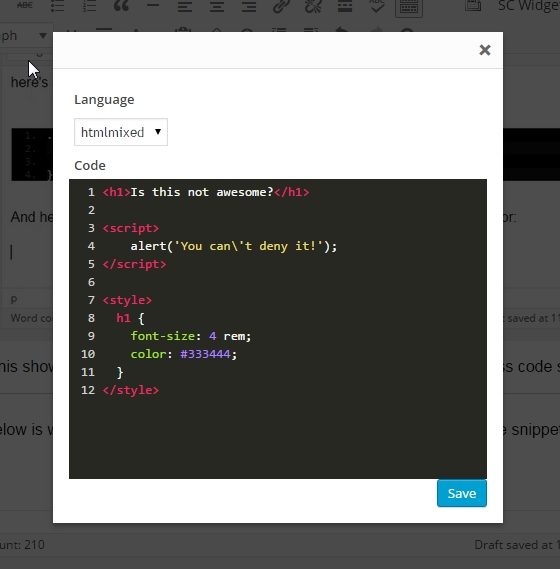Apply bulleted list formatting
This screenshot has height=569, width=560.
[x=57, y=6]
